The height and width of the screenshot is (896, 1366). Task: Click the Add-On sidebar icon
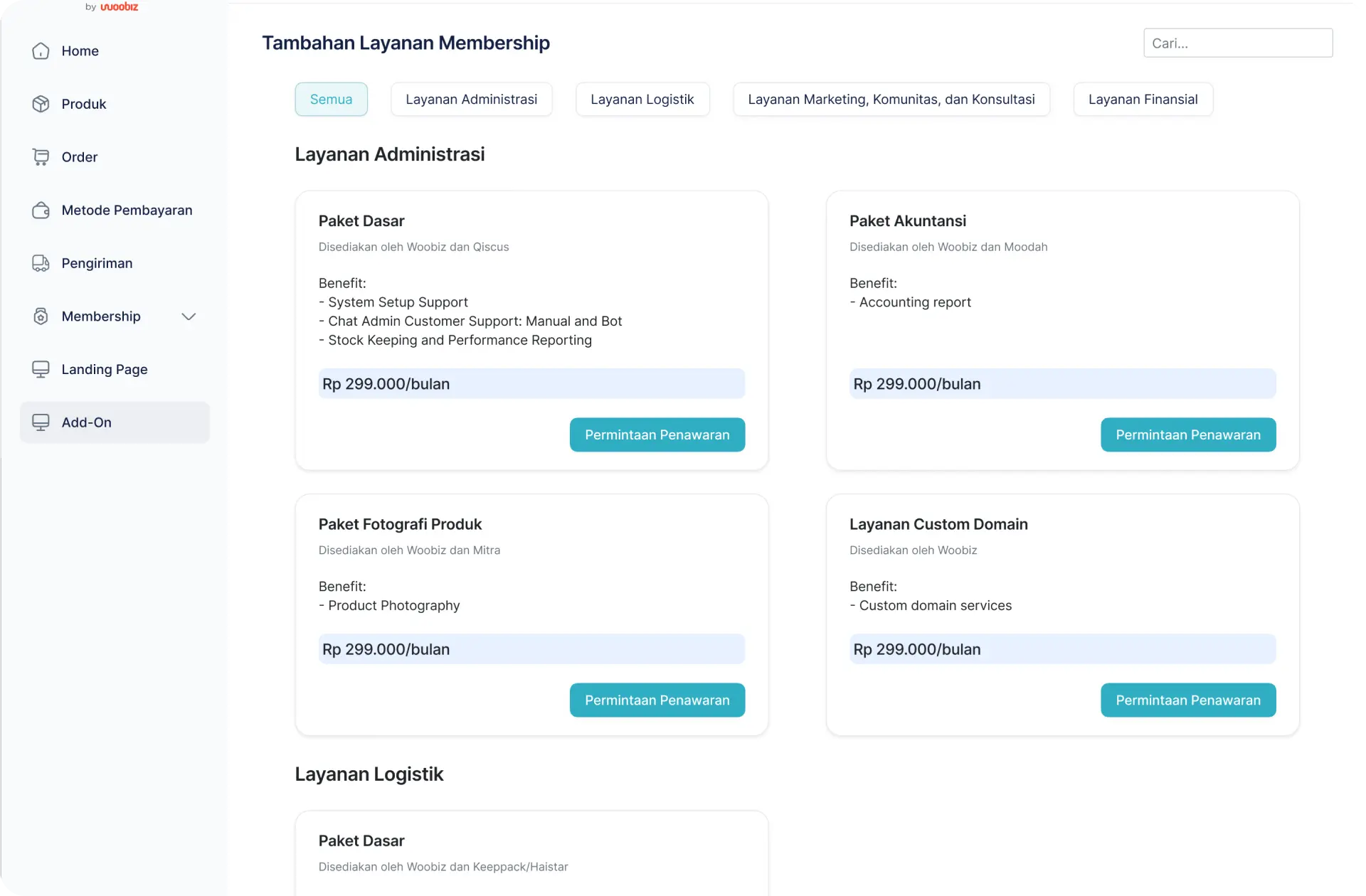pos(39,422)
